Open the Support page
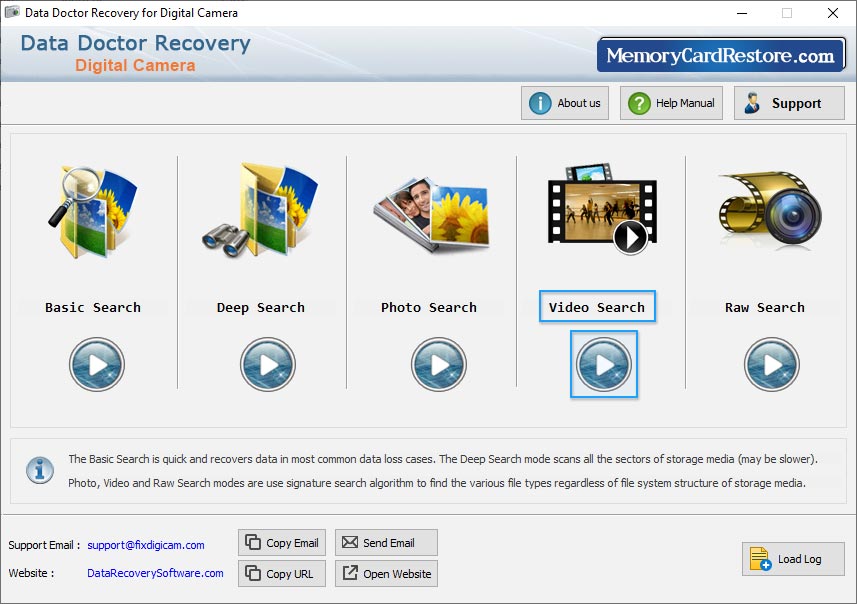The height and width of the screenshot is (604, 857). (x=789, y=103)
